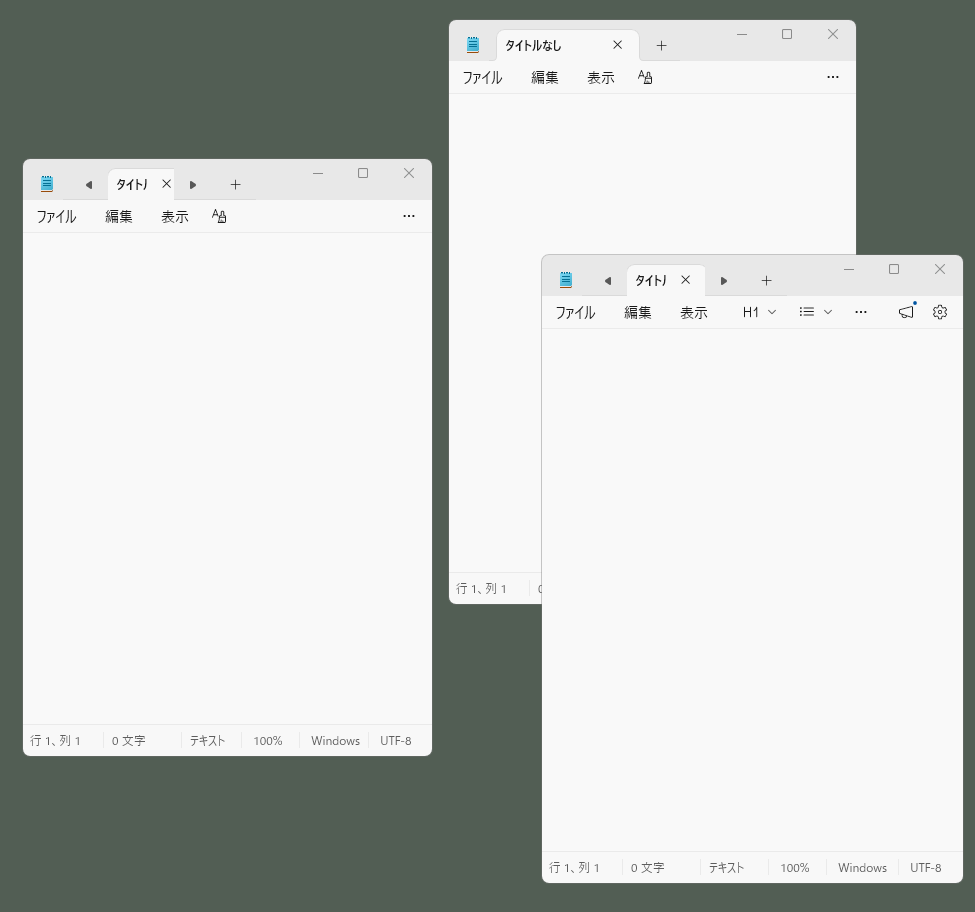Click the Windows line-ending label in the leftmost window
975x912 pixels.
point(335,741)
